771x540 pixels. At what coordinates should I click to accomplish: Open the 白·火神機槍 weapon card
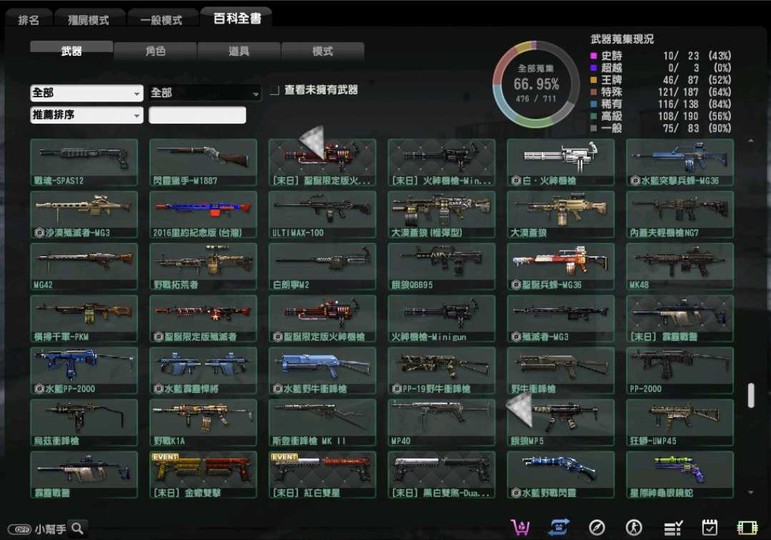561,162
